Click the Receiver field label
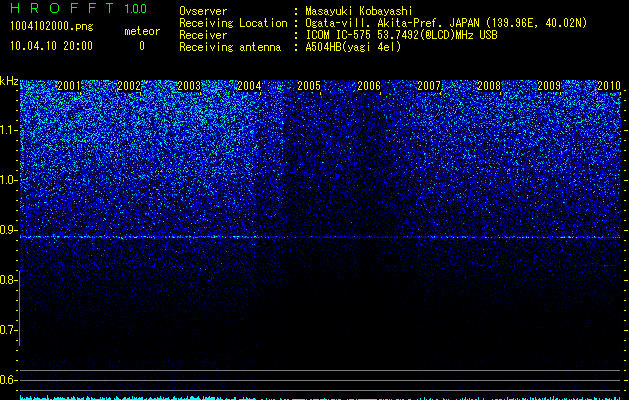The height and width of the screenshot is (400, 629). point(203,35)
